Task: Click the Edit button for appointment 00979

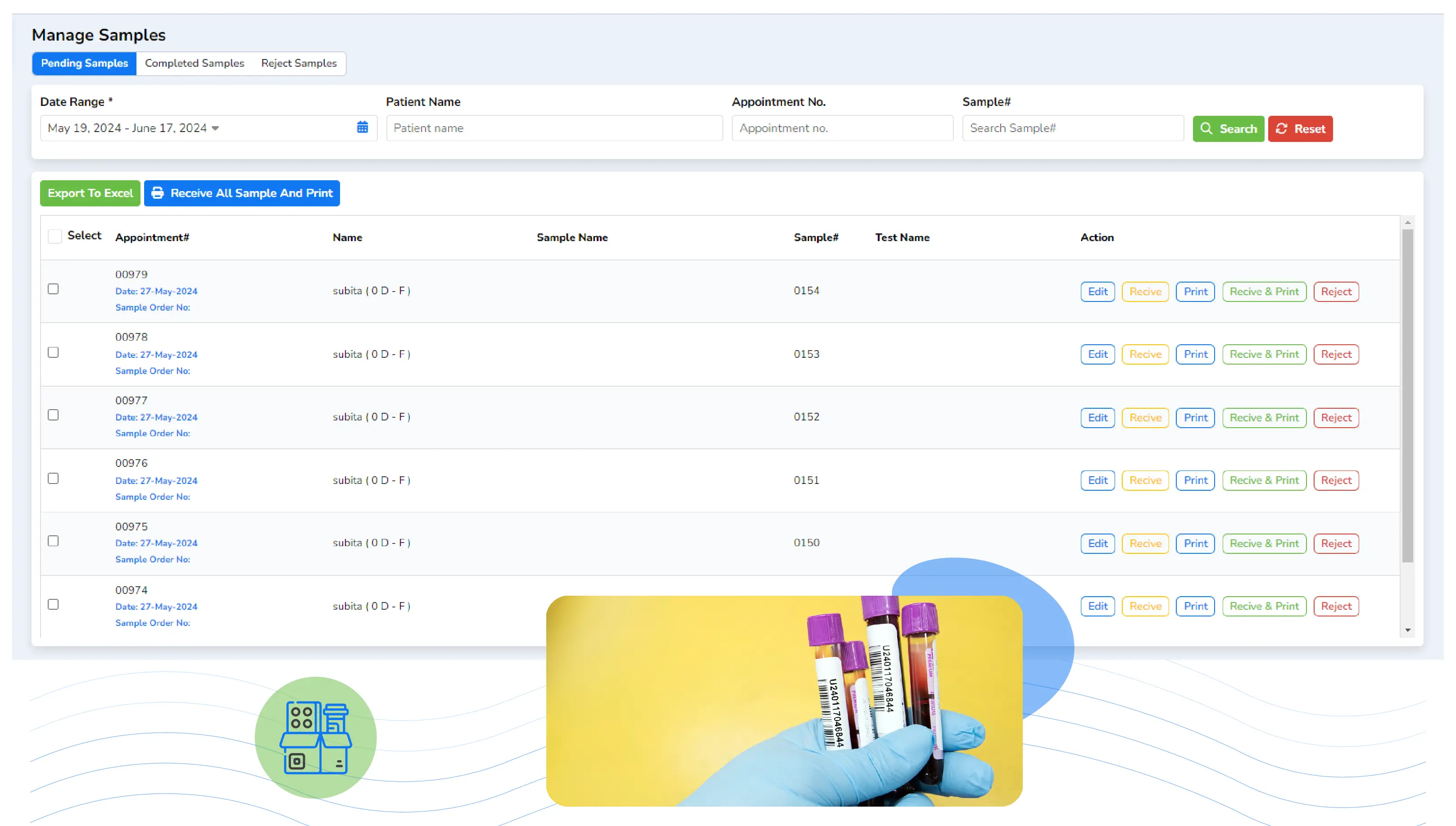Action: point(1097,291)
